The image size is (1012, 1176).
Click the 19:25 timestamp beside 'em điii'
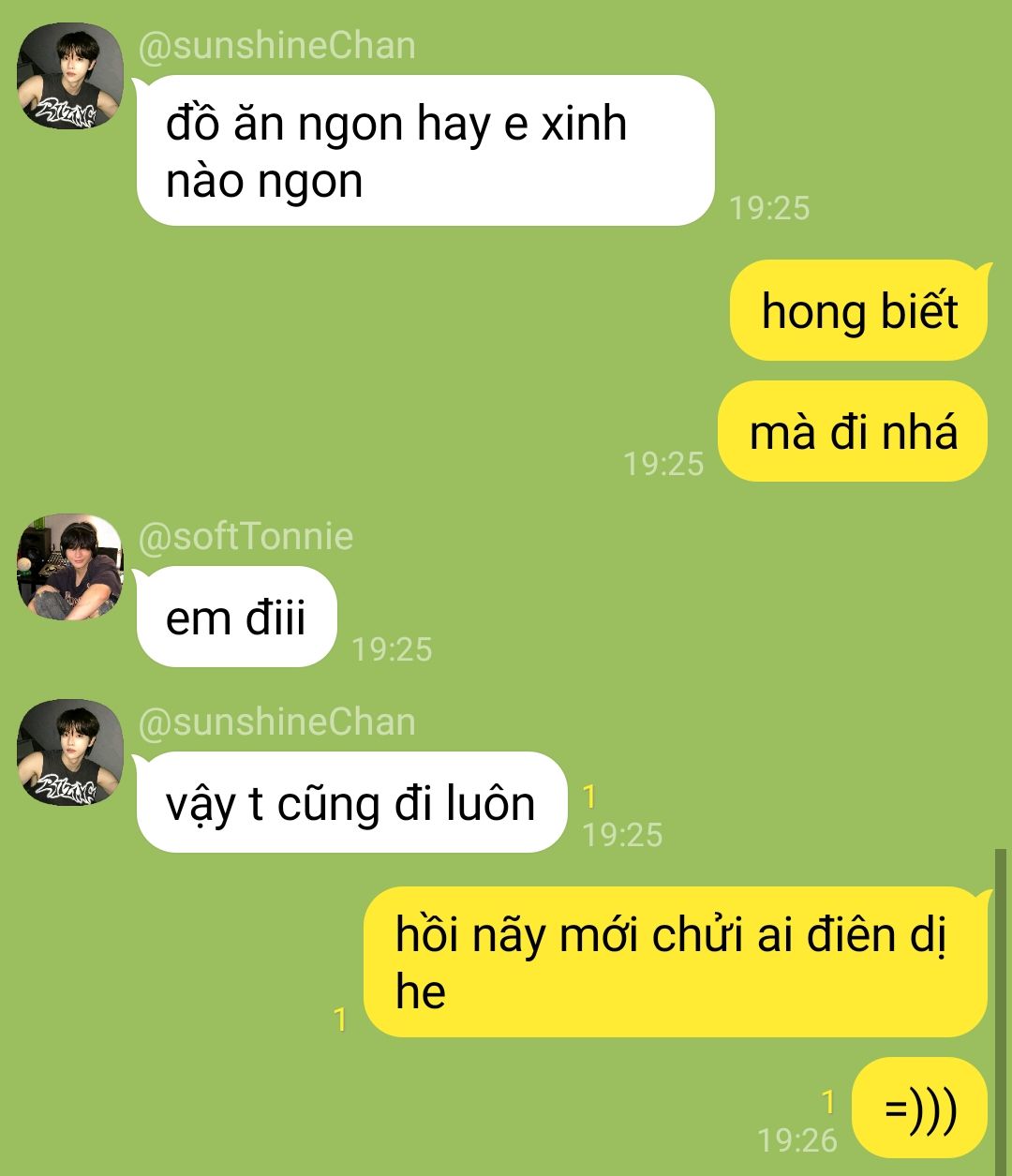point(392,648)
